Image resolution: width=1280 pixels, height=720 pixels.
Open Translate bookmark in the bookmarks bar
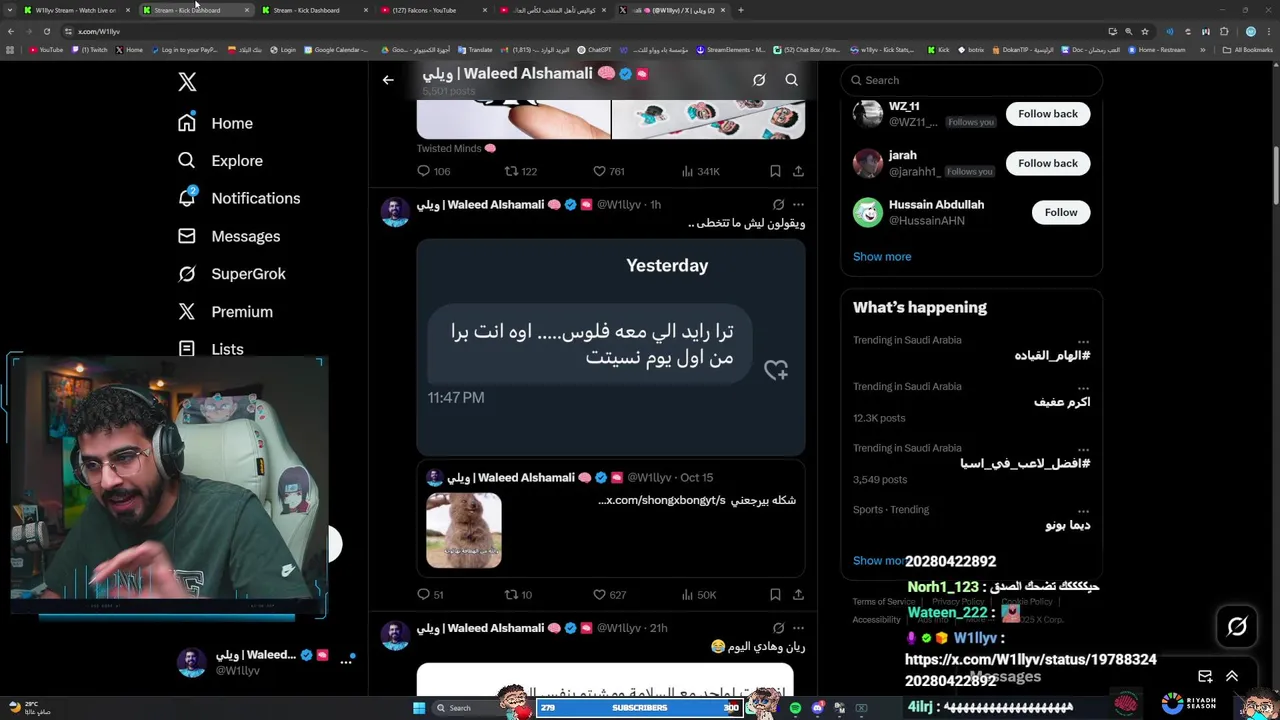point(476,50)
